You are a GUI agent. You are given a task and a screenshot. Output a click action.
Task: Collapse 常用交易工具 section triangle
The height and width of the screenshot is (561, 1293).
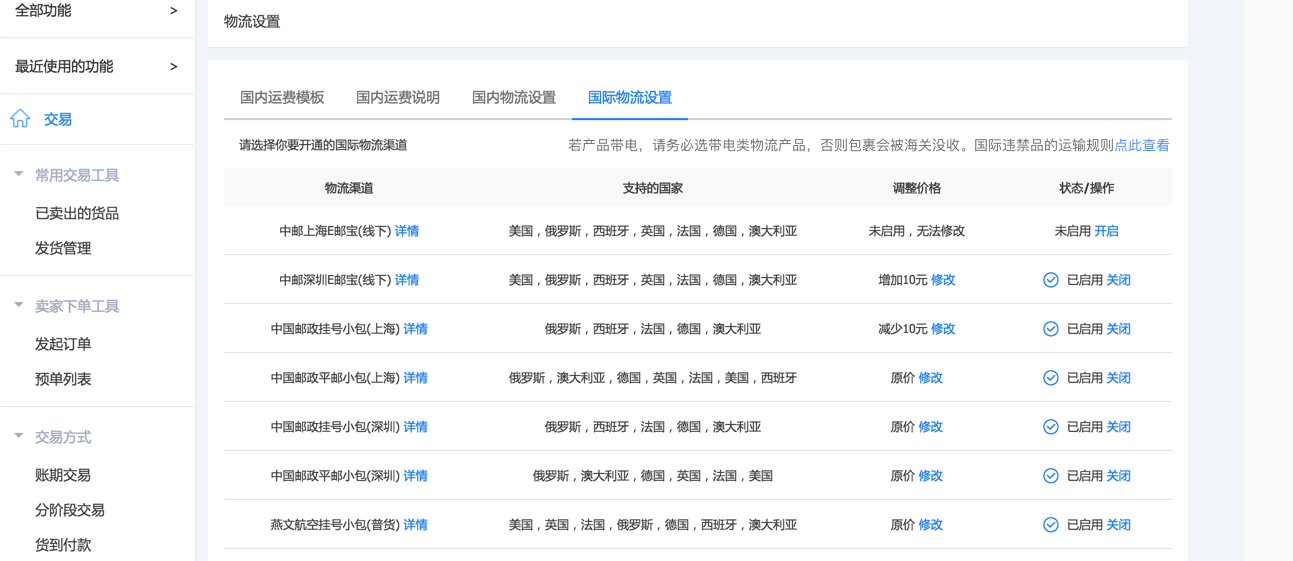tap(18, 174)
